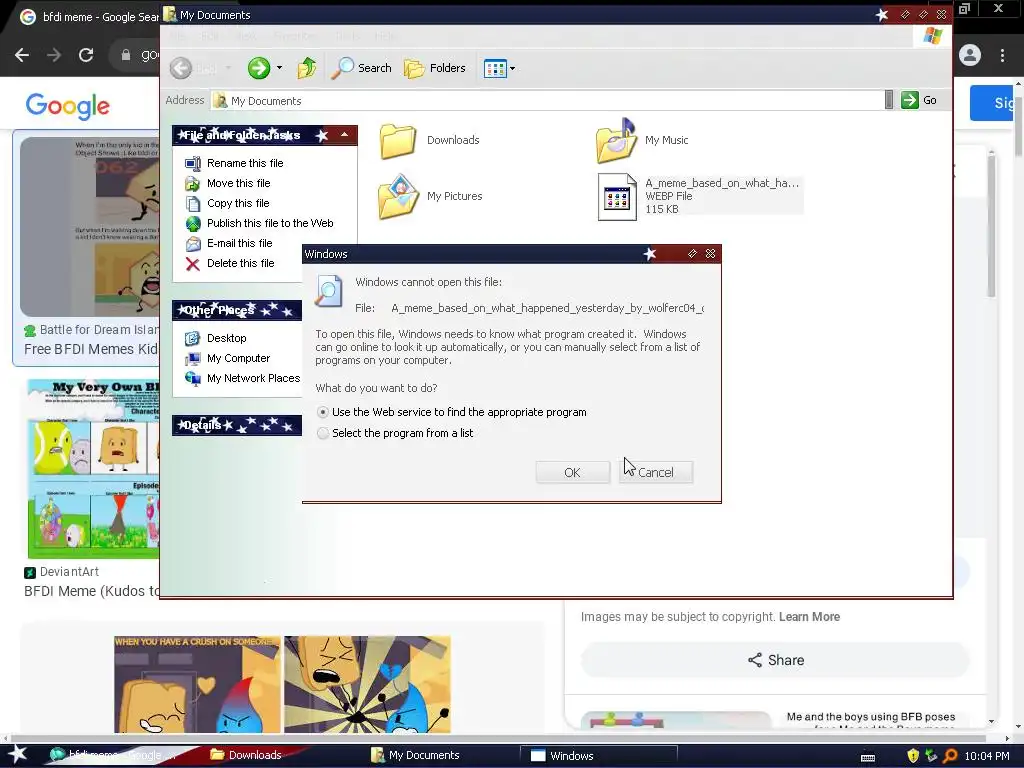Click the red X delete icon
The image size is (1024, 768).
tap(193, 264)
